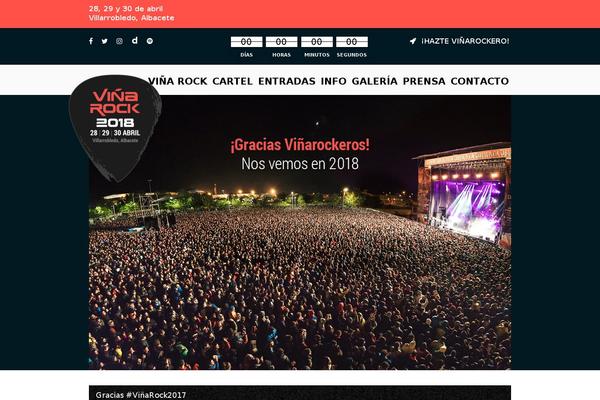The width and height of the screenshot is (600, 400).
Task: Open the Twitter bird icon
Action: click(x=104, y=41)
